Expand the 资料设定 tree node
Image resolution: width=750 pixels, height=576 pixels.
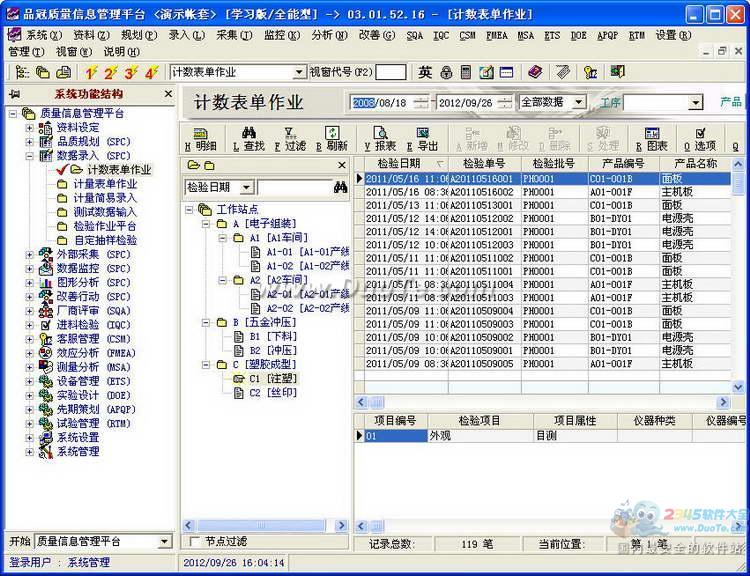pyautogui.click(x=29, y=128)
